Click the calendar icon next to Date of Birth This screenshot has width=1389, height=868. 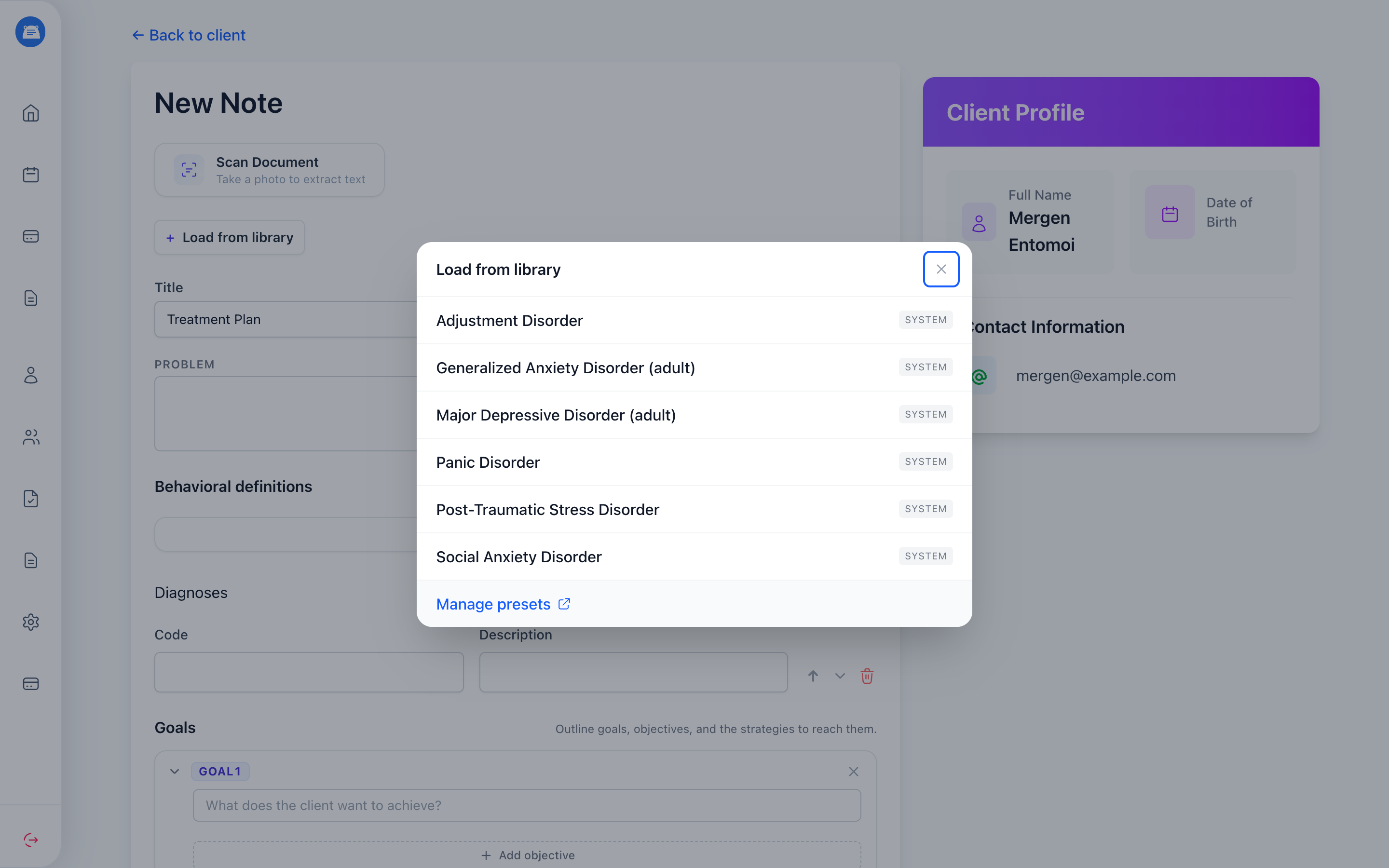(x=1170, y=212)
